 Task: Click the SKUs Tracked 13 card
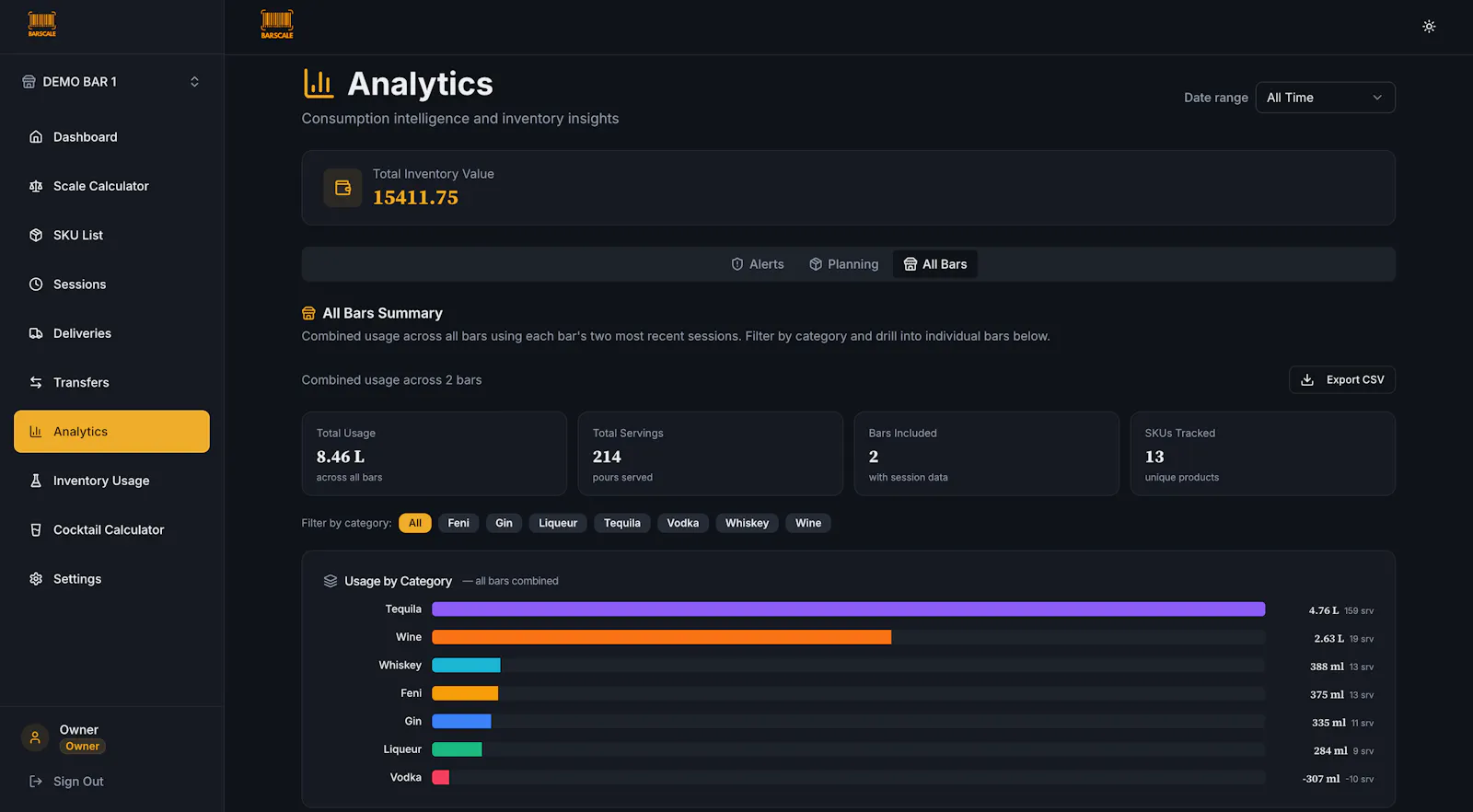(x=1262, y=454)
